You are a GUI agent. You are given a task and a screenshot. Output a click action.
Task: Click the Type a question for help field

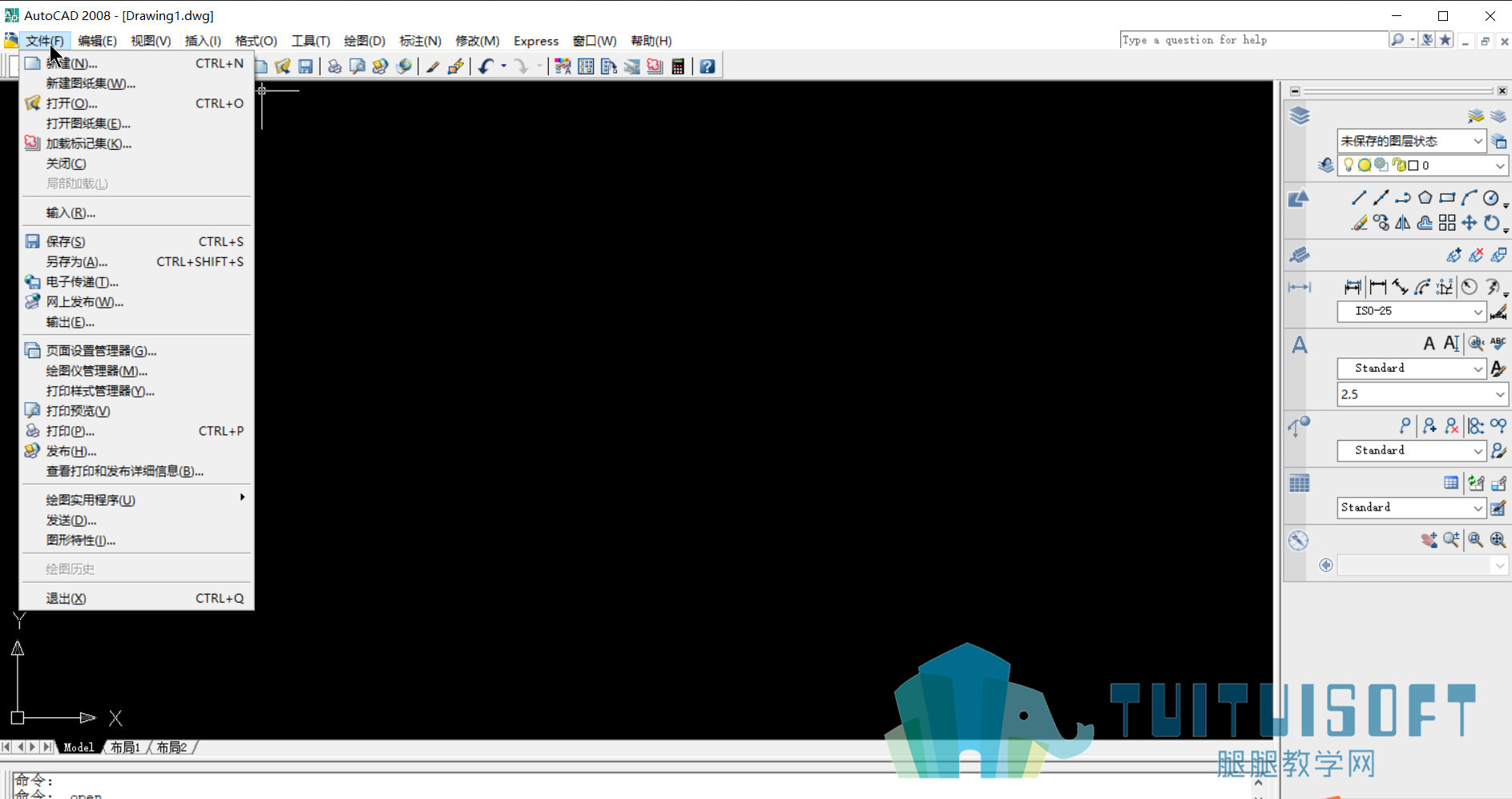[1253, 40]
